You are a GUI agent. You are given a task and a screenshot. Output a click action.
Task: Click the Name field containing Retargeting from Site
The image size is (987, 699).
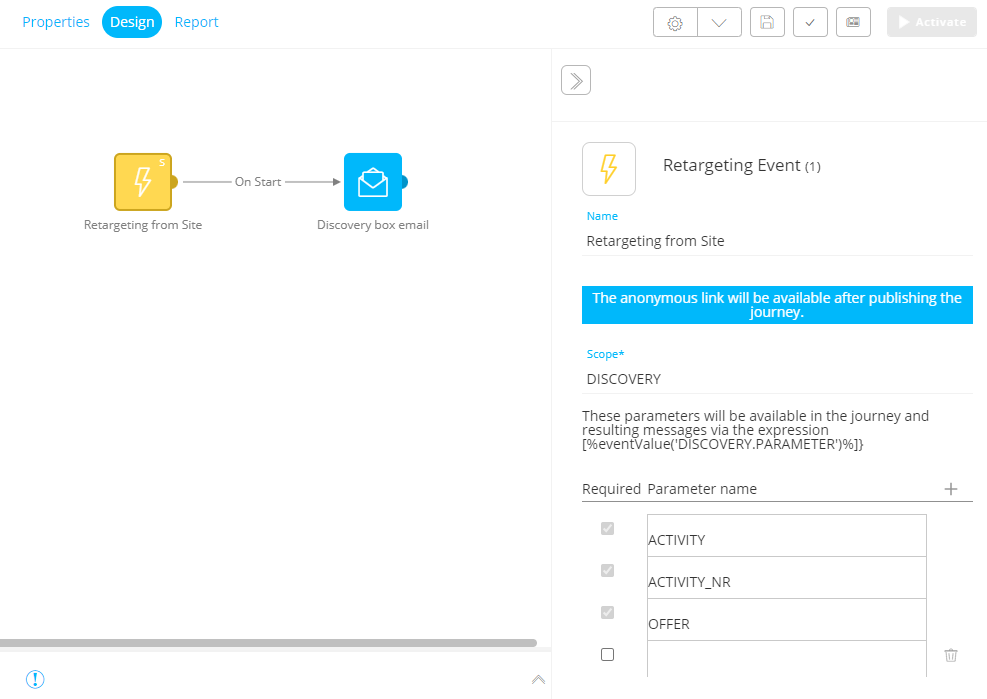[x=777, y=241]
